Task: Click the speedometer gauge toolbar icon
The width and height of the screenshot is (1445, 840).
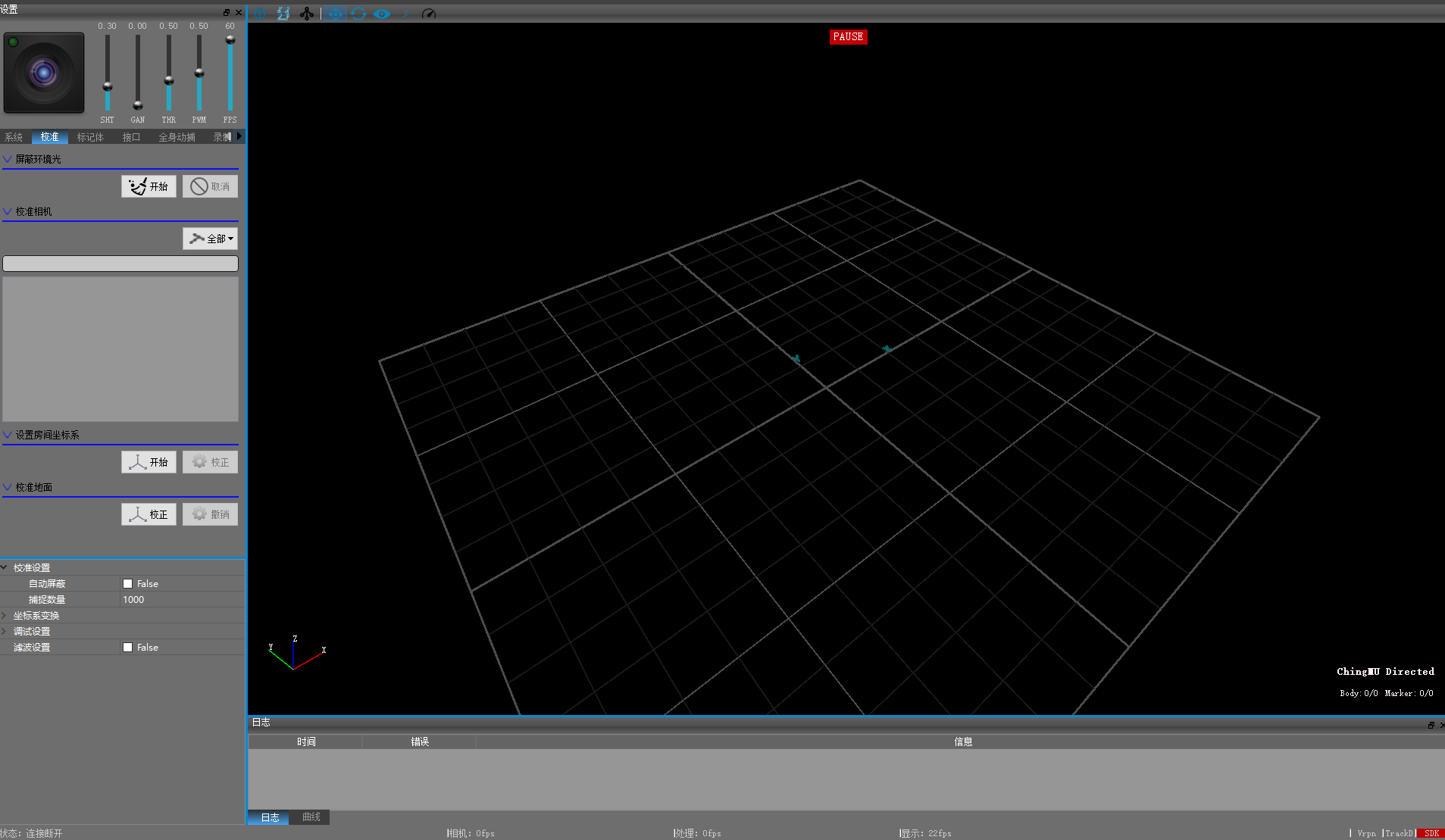Action: coord(429,14)
